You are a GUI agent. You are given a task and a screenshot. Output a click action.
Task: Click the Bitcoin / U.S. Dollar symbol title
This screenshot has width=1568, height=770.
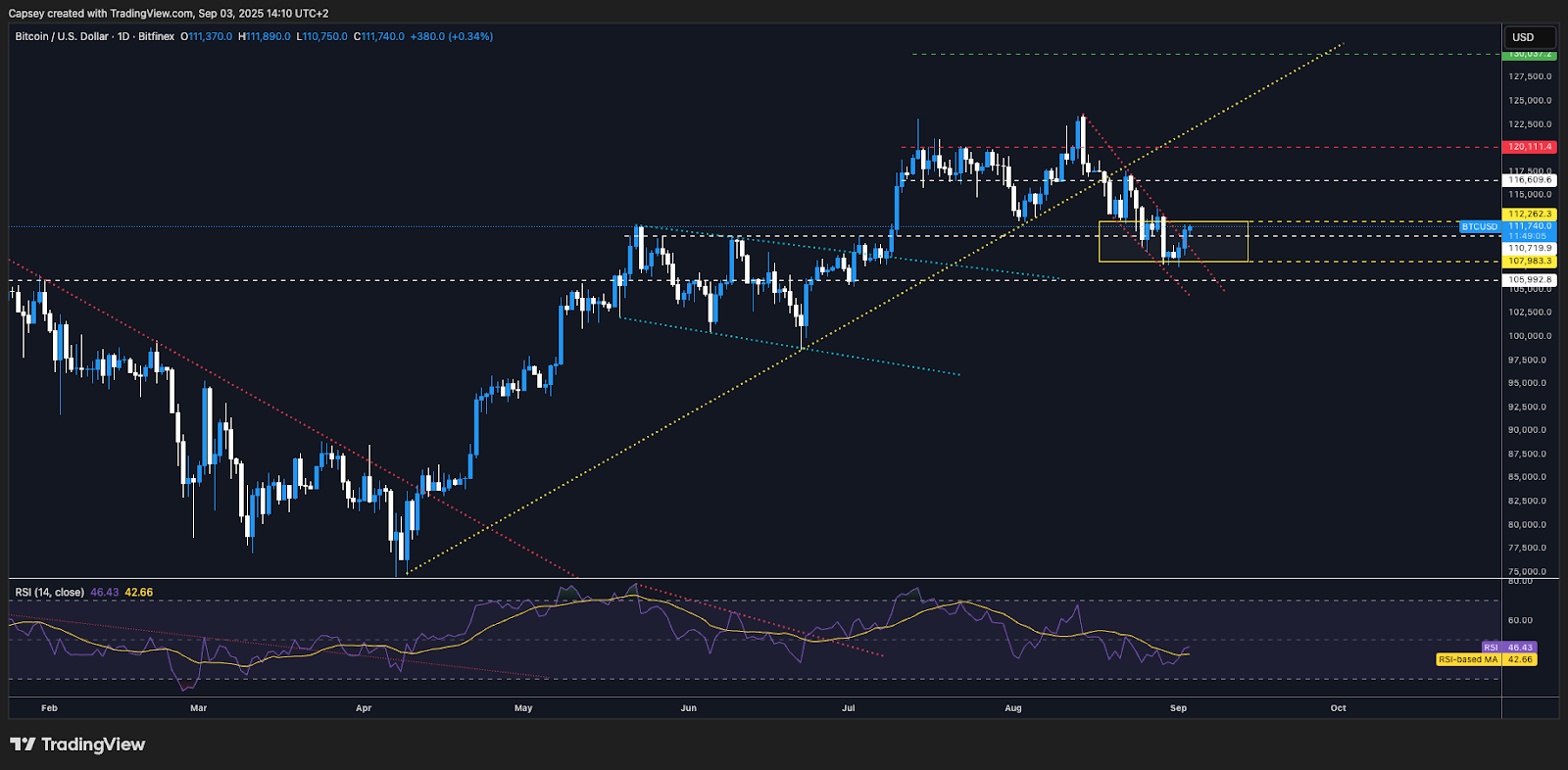tap(62, 36)
